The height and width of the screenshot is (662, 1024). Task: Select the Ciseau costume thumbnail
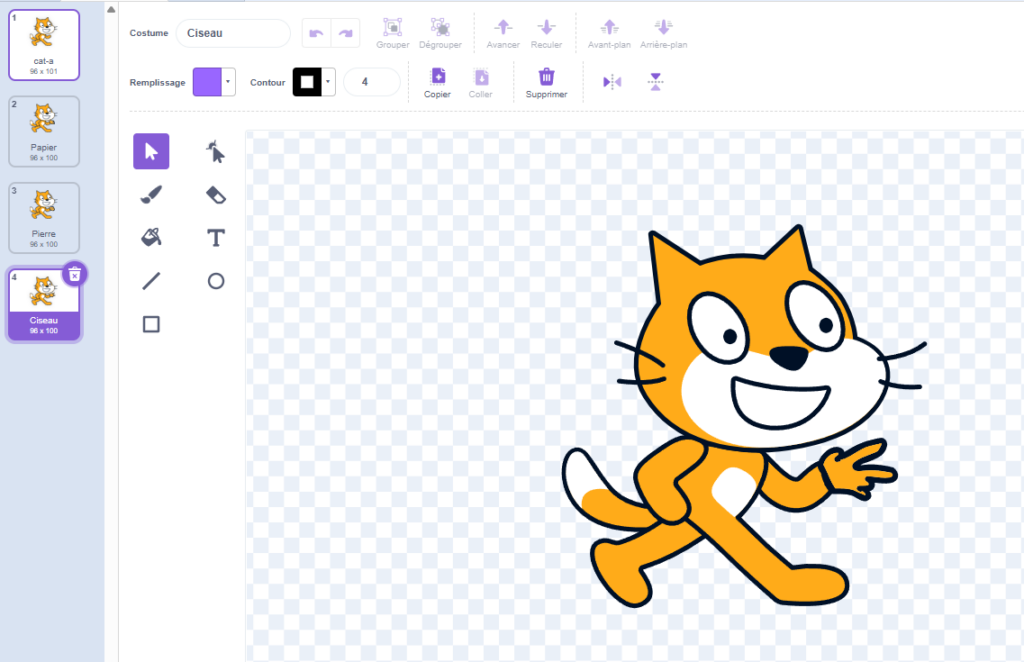pyautogui.click(x=44, y=305)
